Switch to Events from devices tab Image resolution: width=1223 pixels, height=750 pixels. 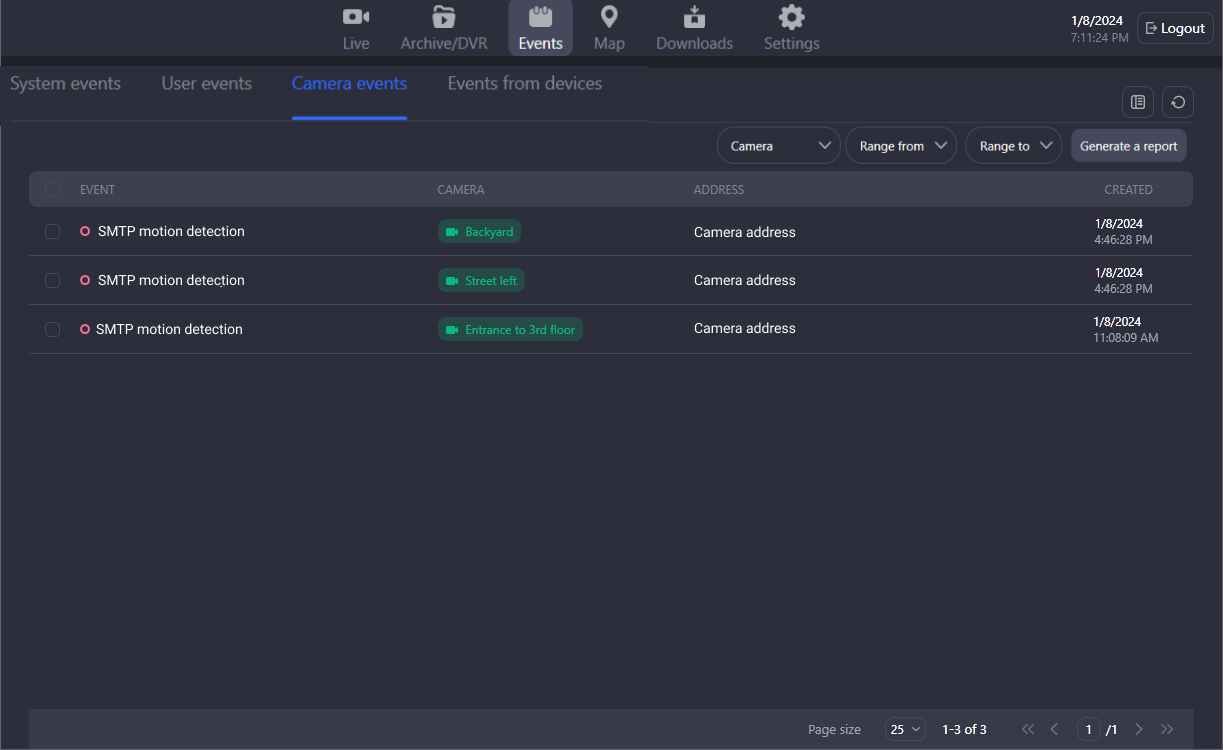point(525,84)
